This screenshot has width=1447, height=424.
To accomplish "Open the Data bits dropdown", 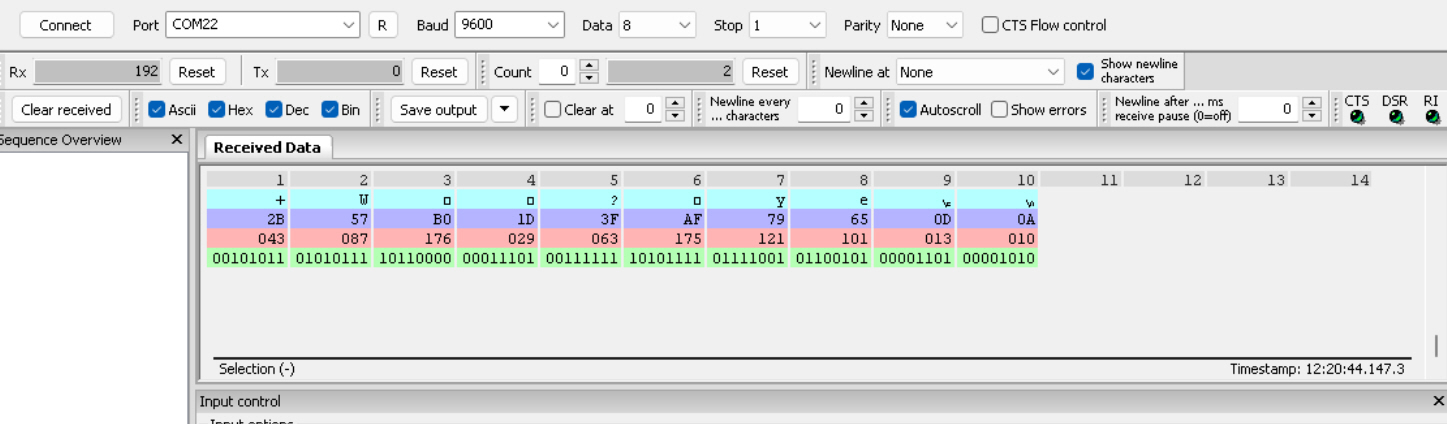I will tap(657, 25).
